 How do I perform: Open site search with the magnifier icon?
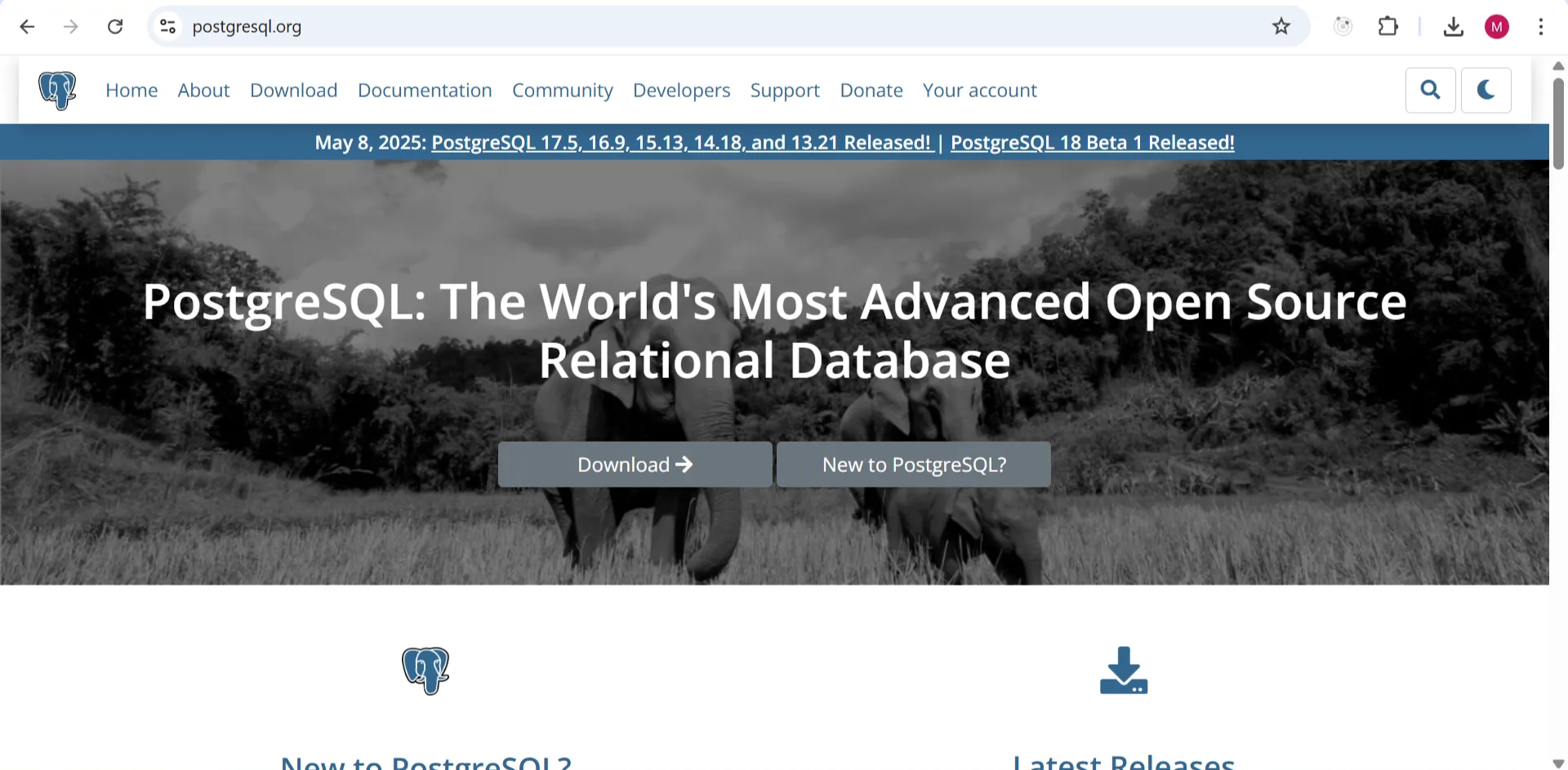[x=1430, y=90]
